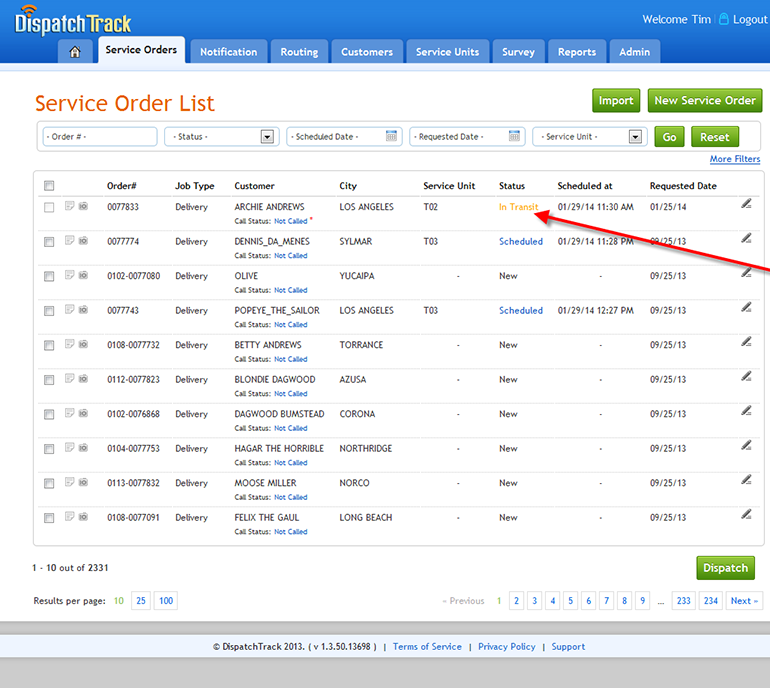Click the edit pencil for Betty Andrews order
770x688 pixels.
(746, 342)
